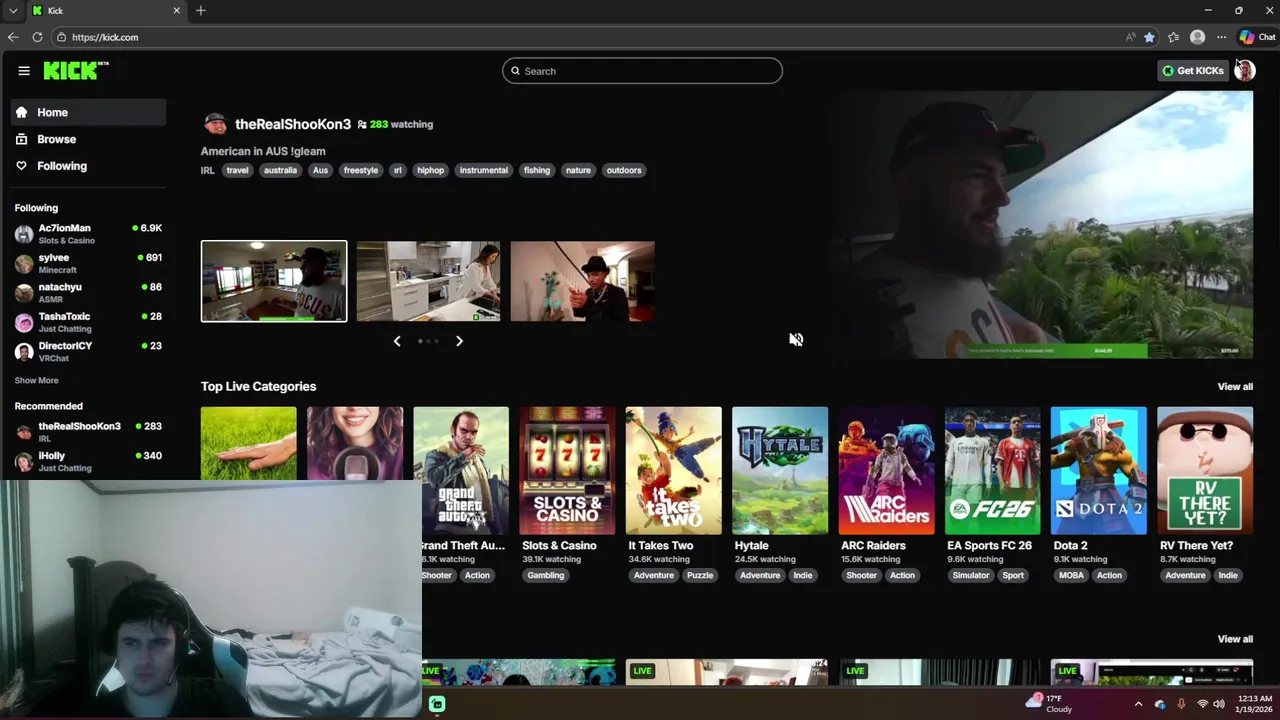The width and height of the screenshot is (1280, 720).
Task: Switch to the Kick browser tab
Action: pyautogui.click(x=106, y=10)
